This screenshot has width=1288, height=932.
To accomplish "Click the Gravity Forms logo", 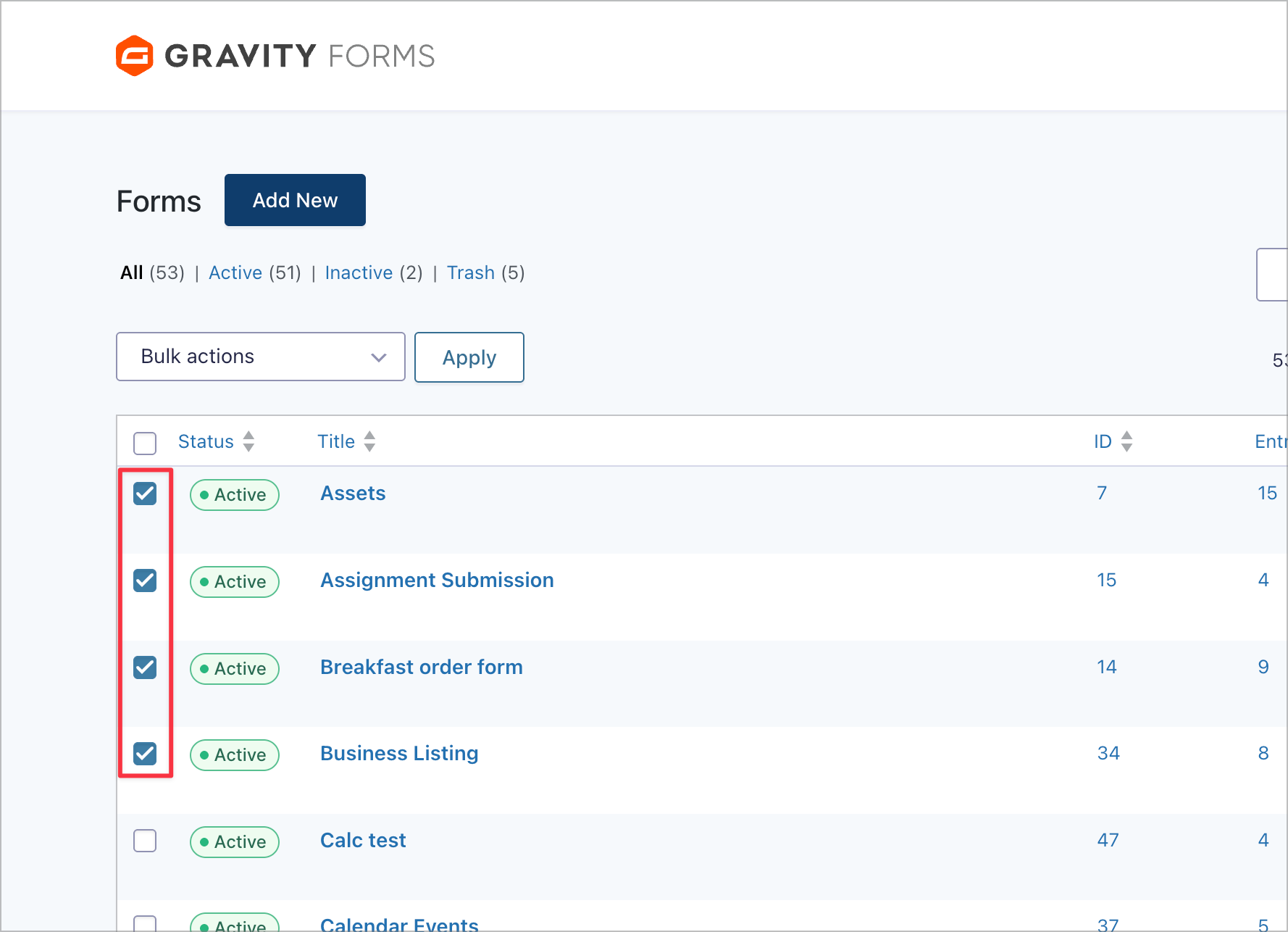I will coord(275,55).
